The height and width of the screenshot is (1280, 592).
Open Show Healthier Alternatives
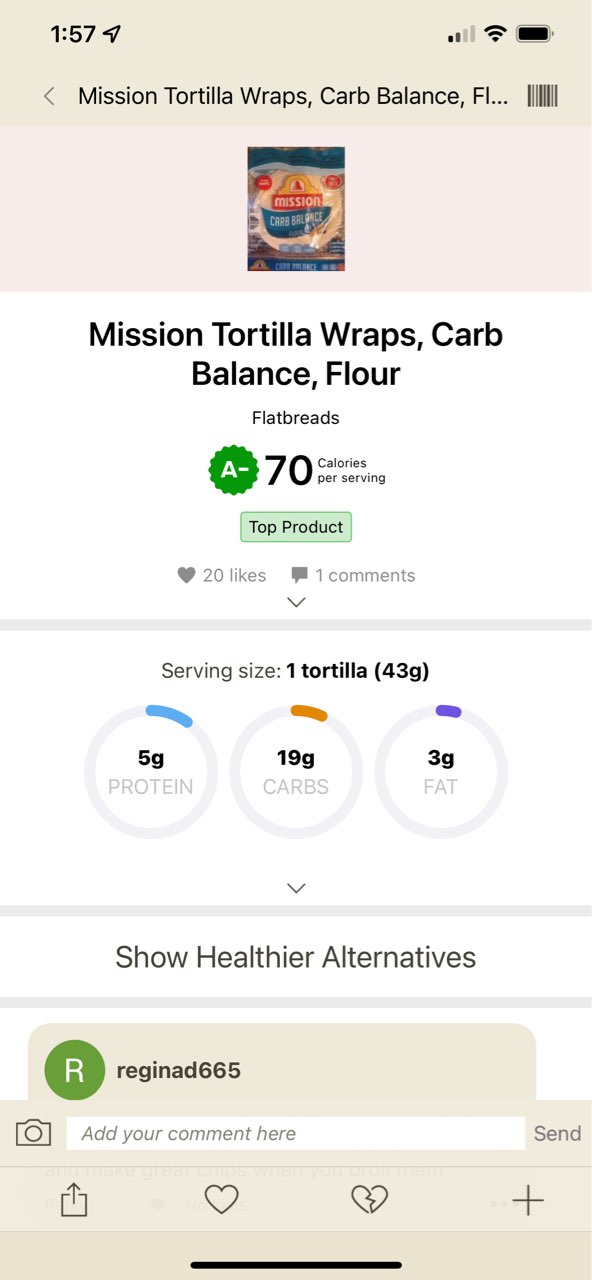pyautogui.click(x=295, y=957)
